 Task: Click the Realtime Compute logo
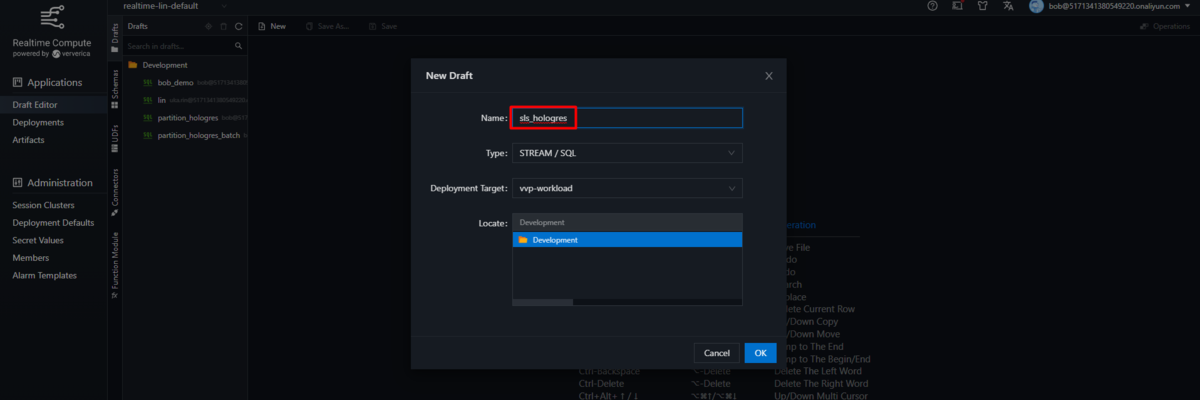(x=50, y=17)
